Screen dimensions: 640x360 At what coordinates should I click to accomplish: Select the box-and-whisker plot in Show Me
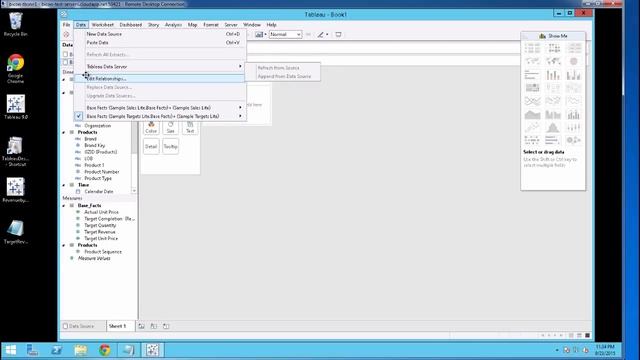pyautogui.click(x=573, y=128)
